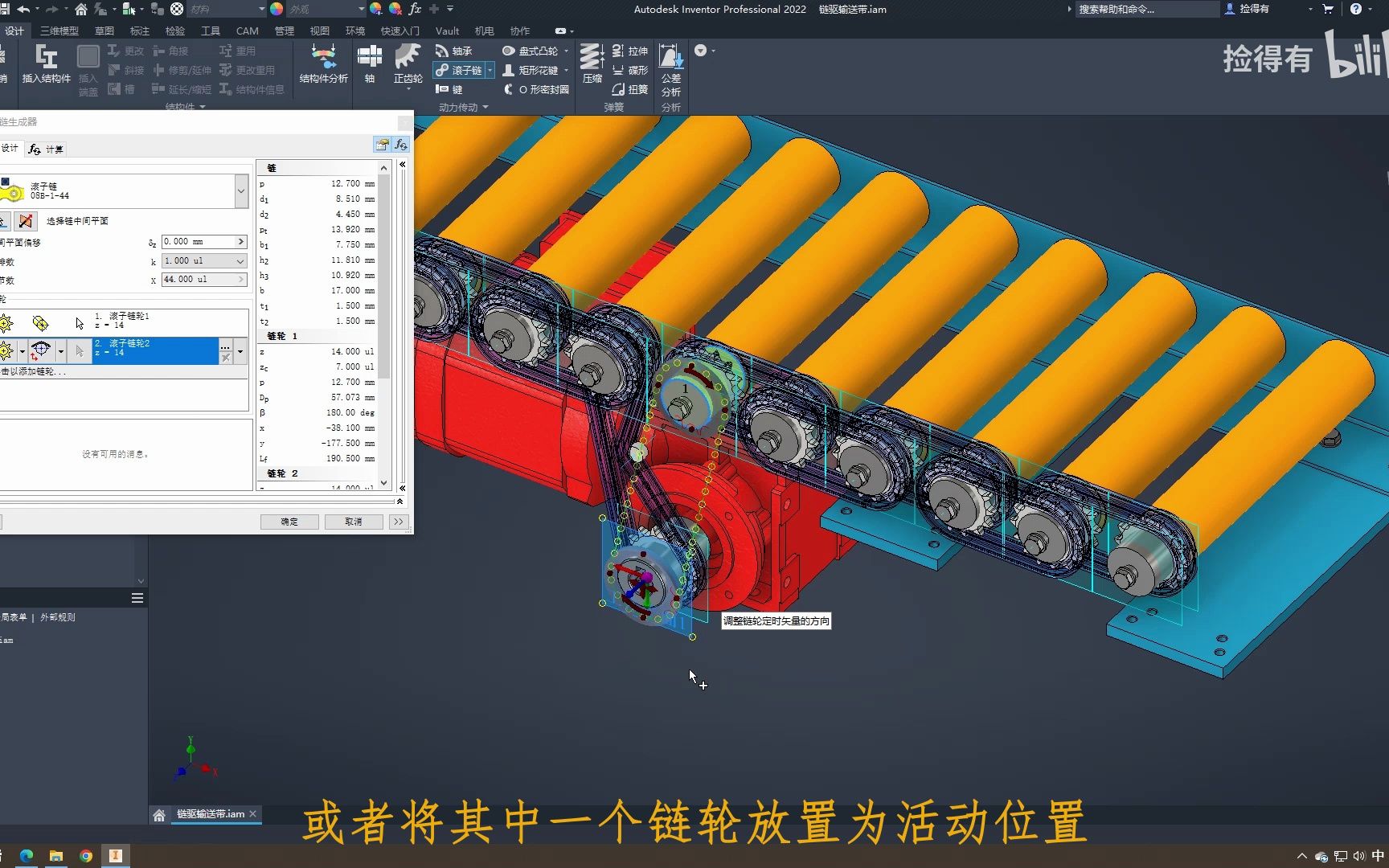Open the k 排数 combo box
Viewport: 1389px width, 868px height.
(239, 260)
